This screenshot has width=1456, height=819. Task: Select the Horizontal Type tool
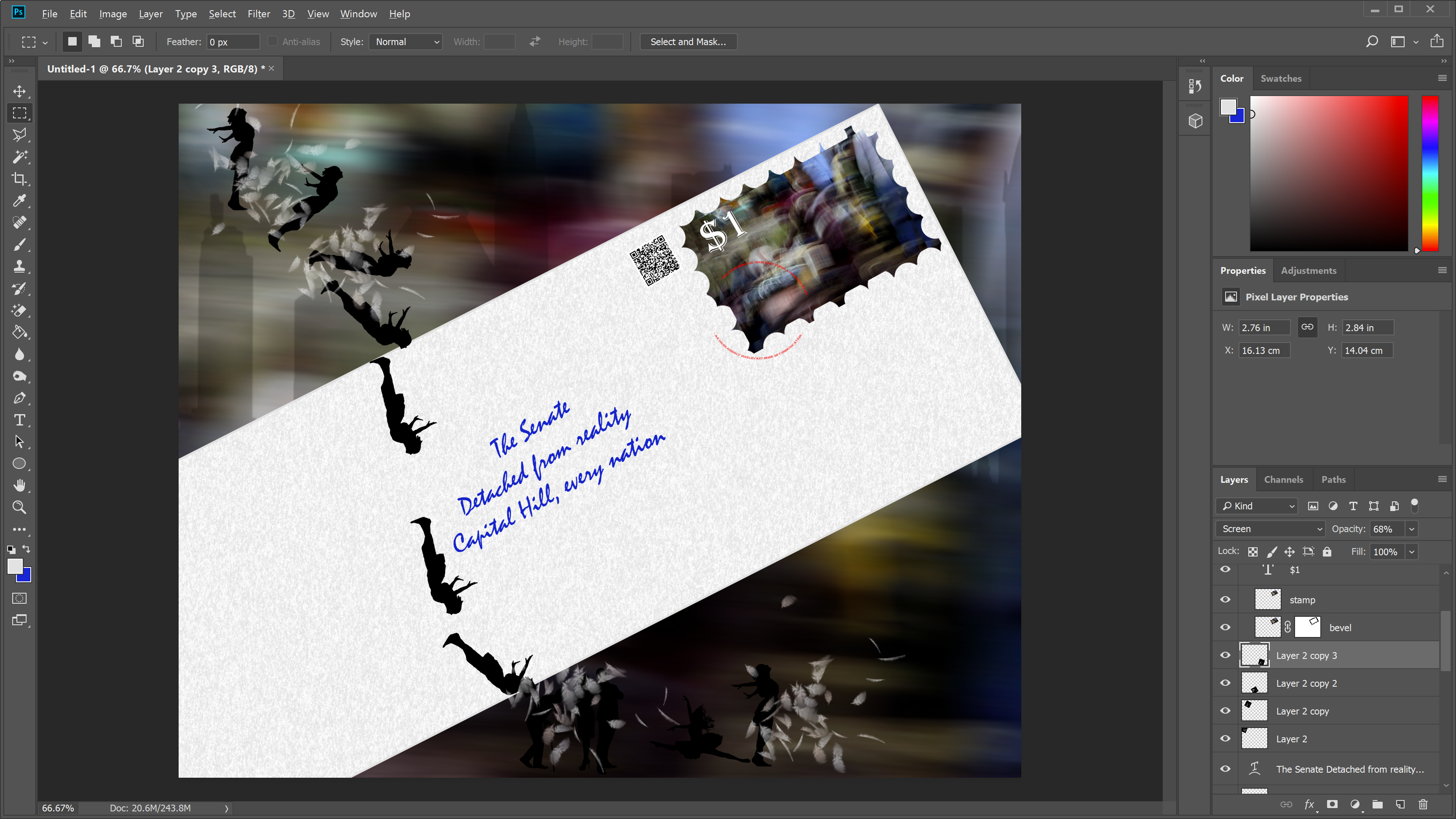click(19, 420)
